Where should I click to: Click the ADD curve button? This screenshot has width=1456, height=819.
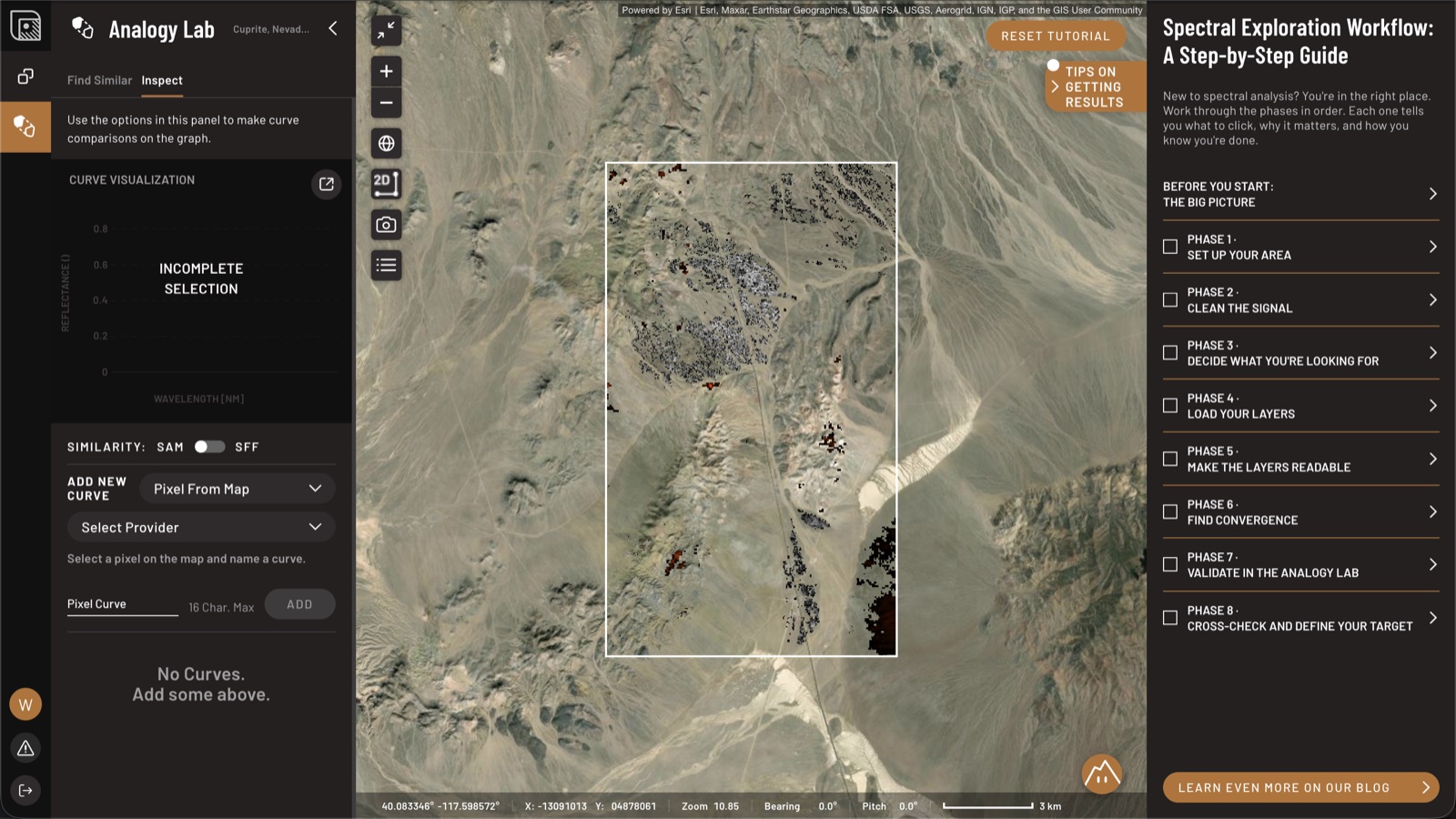point(299,604)
